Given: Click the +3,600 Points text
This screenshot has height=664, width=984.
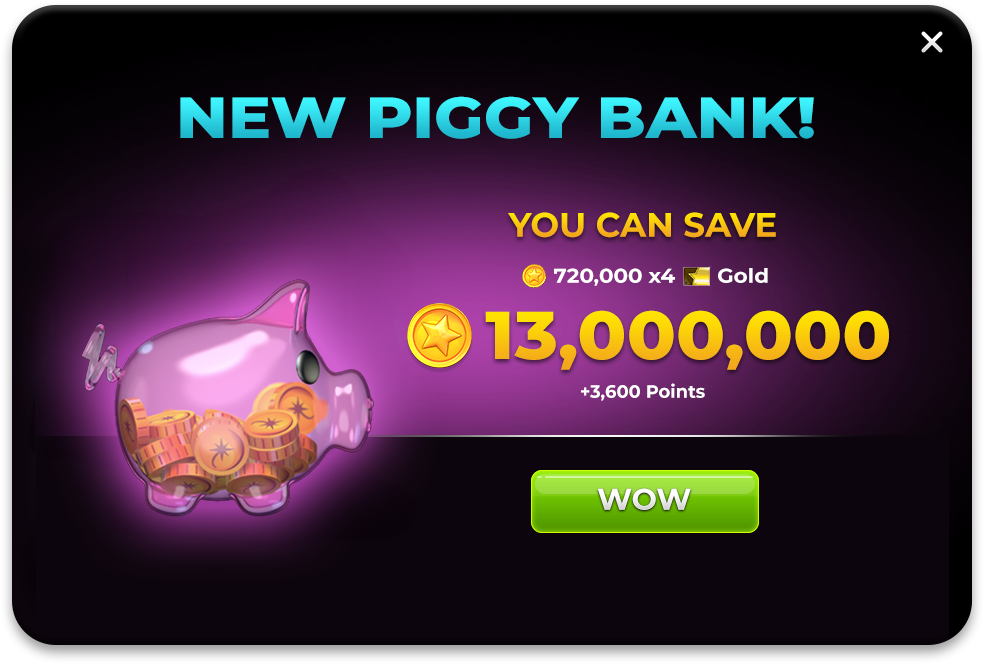Looking at the screenshot, I should click(642, 392).
